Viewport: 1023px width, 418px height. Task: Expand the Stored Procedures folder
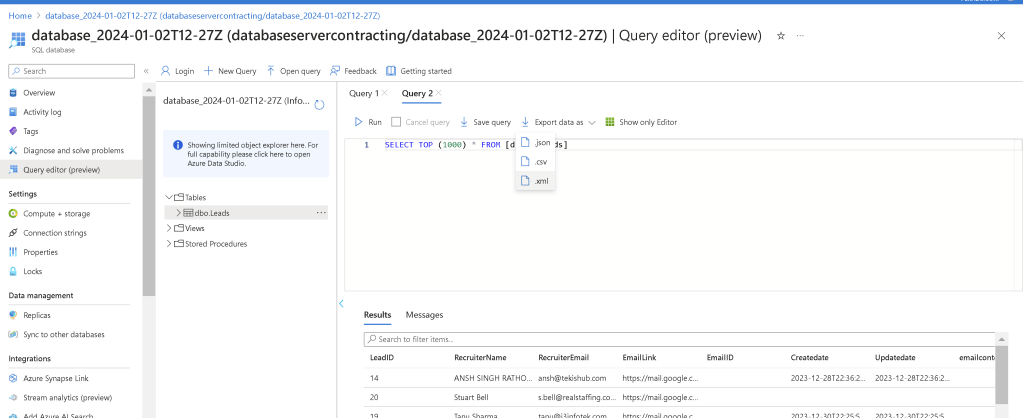tap(170, 244)
